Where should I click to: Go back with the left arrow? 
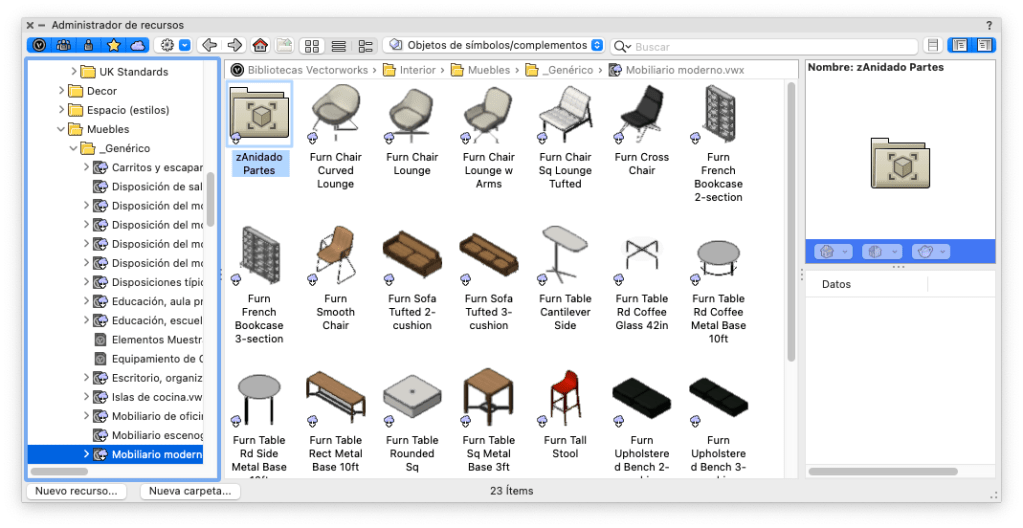pyautogui.click(x=210, y=45)
